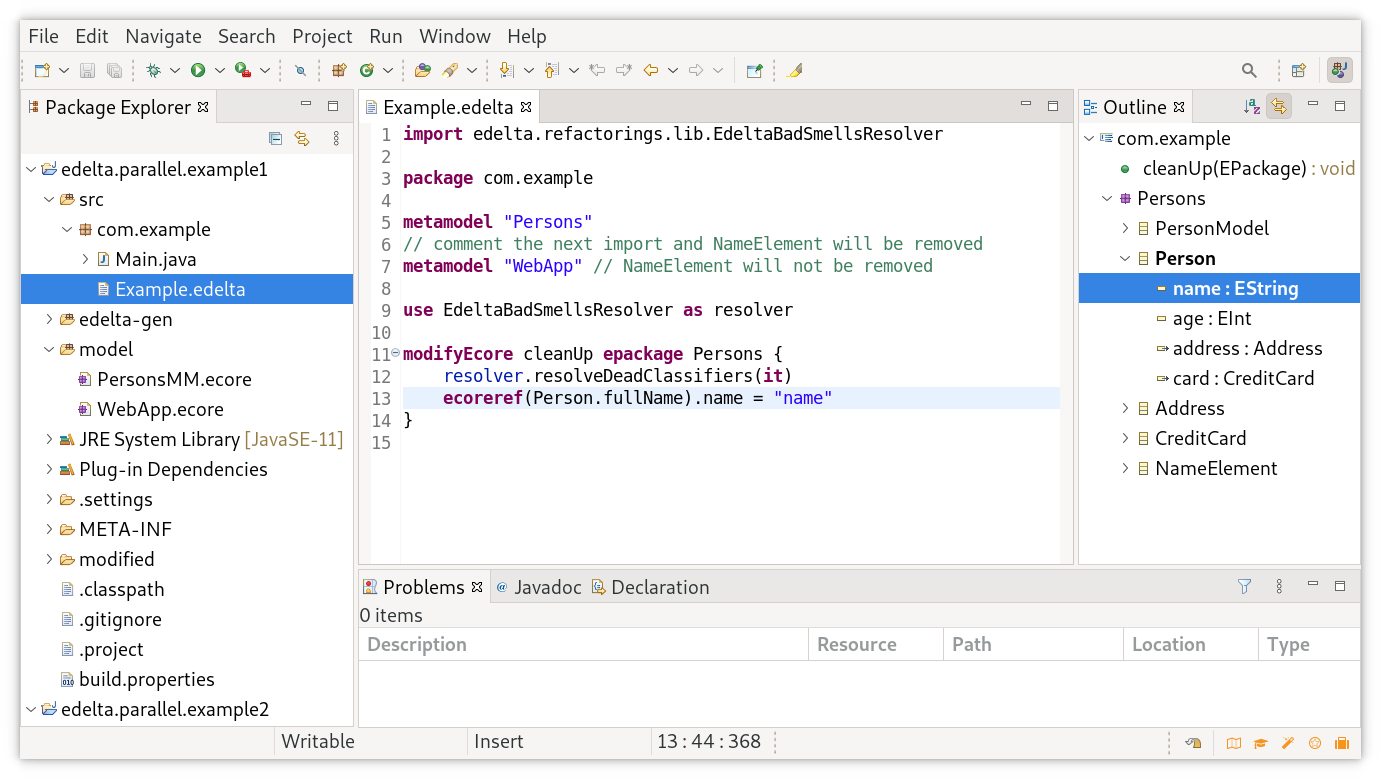The image size is (1381, 779).
Task: Create a new element with the New wizard icon
Action: pos(41,70)
